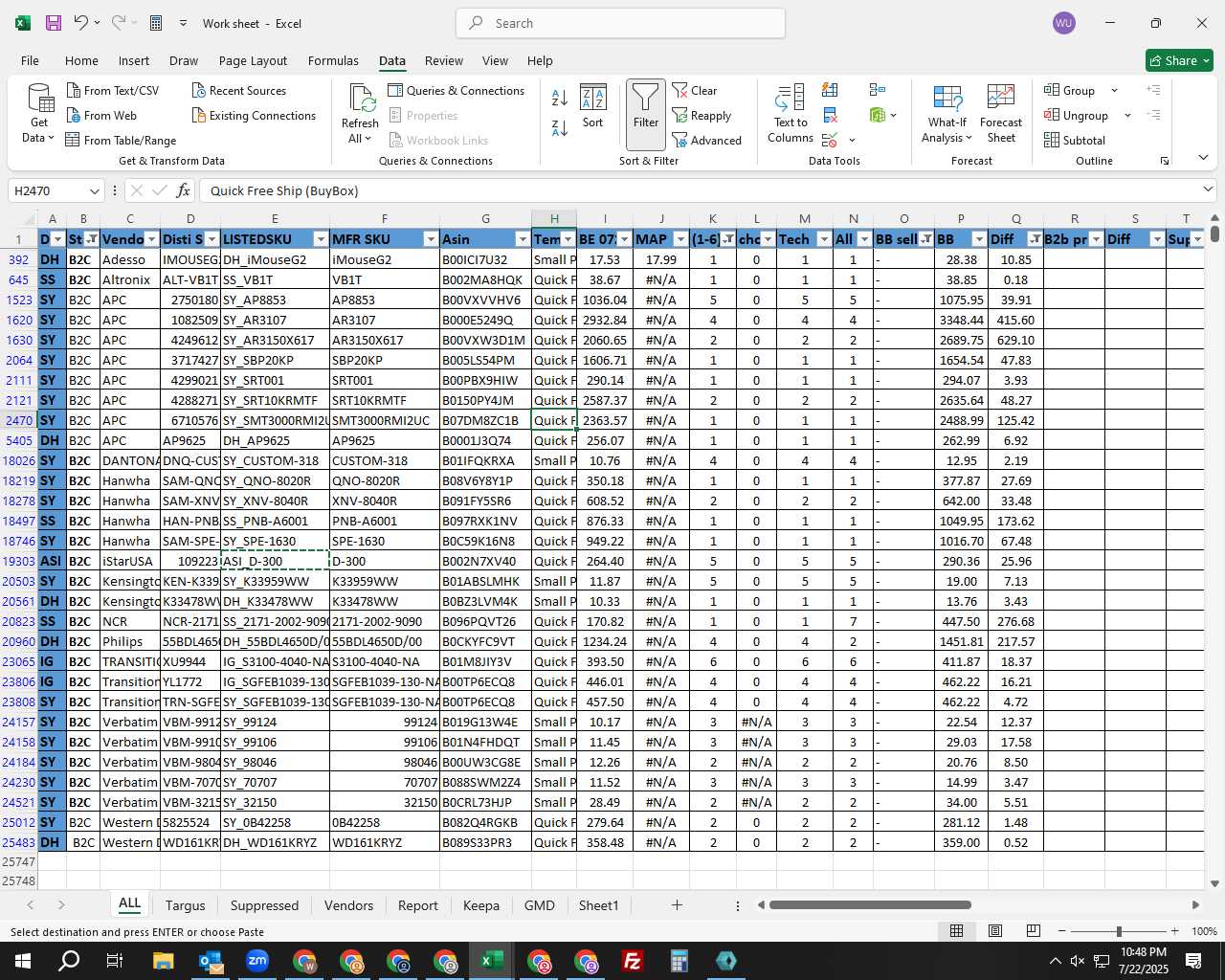Click the Subtotal icon
1225x980 pixels.
click(x=1074, y=140)
